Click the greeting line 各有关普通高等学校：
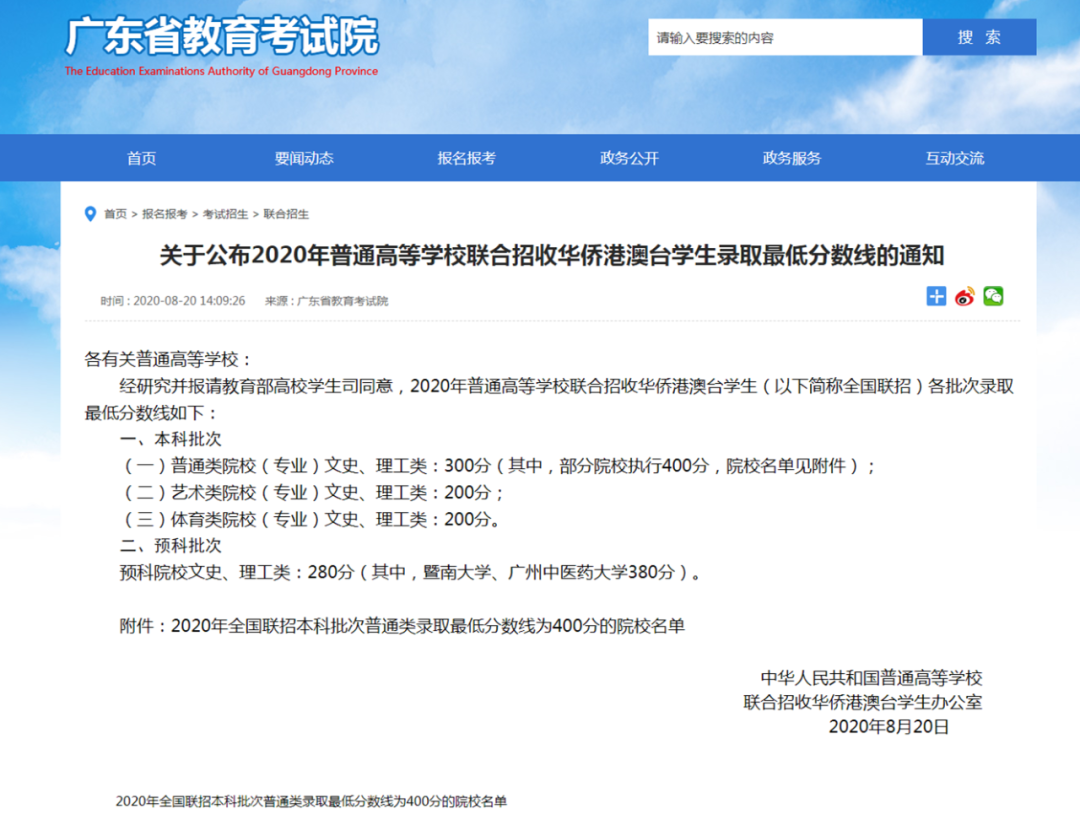The width and height of the screenshot is (1080, 814). tap(169, 359)
